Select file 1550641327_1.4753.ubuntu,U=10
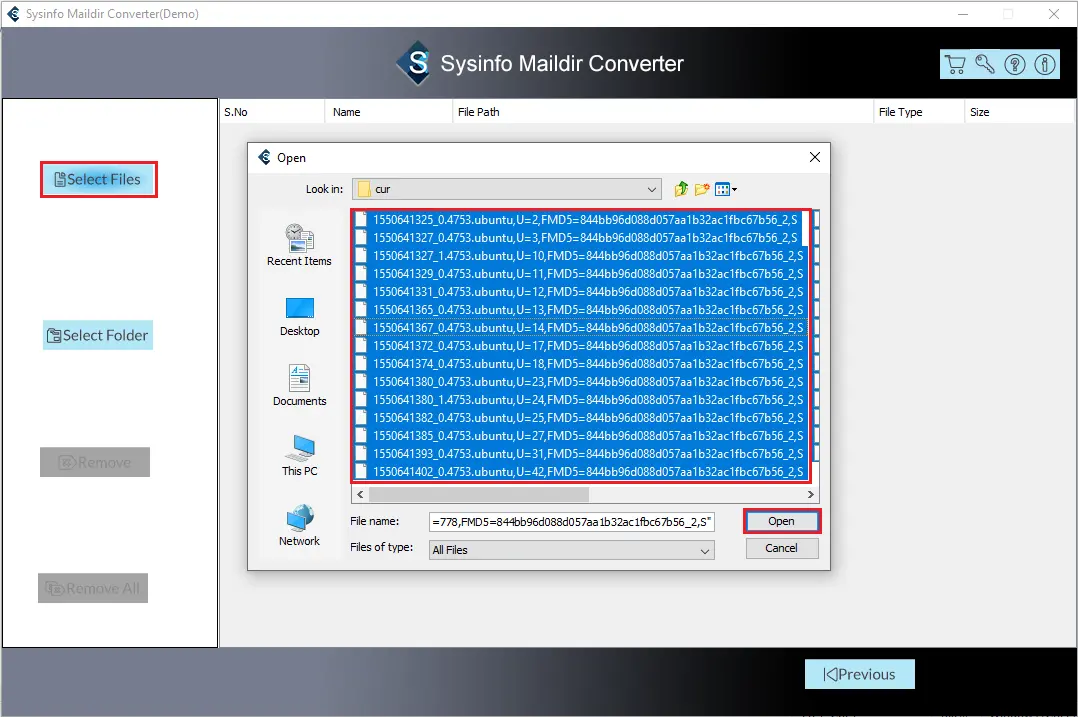1078x717 pixels. (580, 256)
